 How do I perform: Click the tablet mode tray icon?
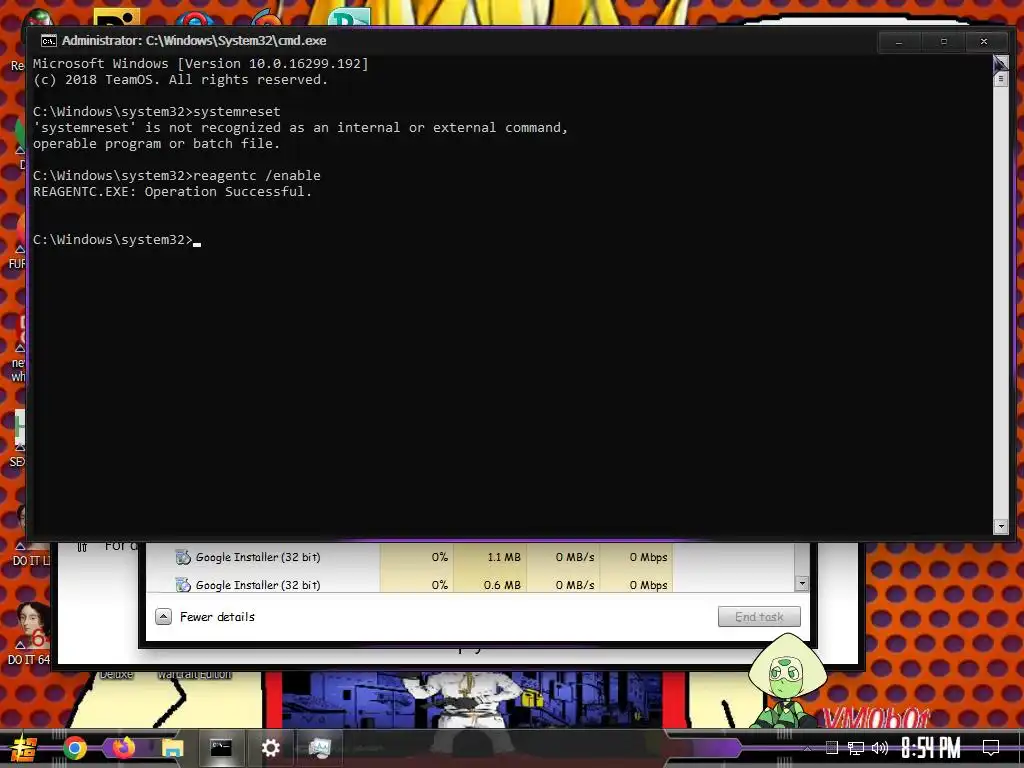coord(831,748)
